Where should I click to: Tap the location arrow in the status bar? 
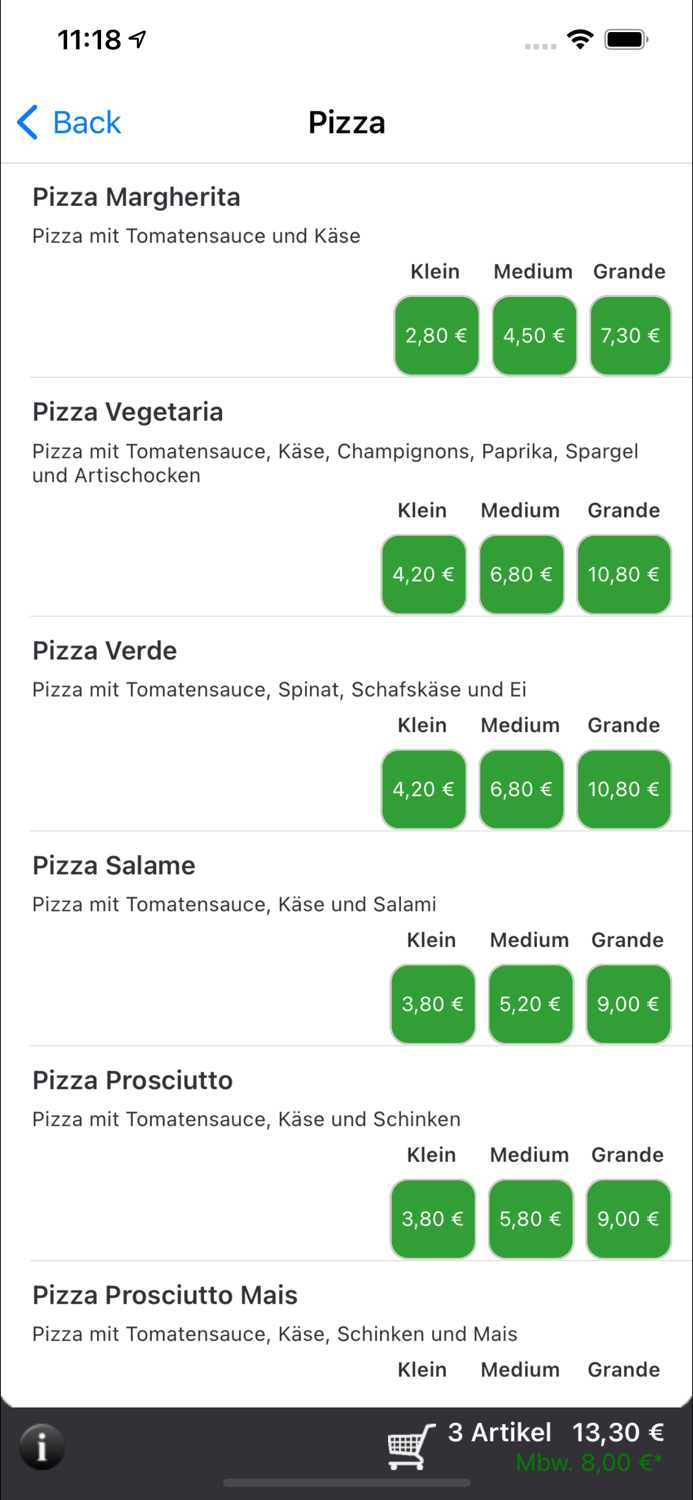point(136,38)
